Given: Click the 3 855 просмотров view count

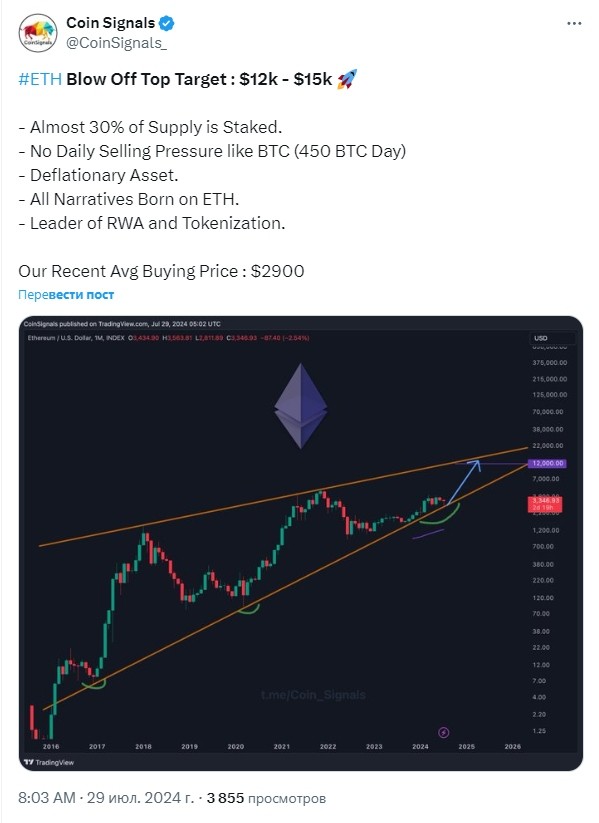Looking at the screenshot, I should (266, 798).
